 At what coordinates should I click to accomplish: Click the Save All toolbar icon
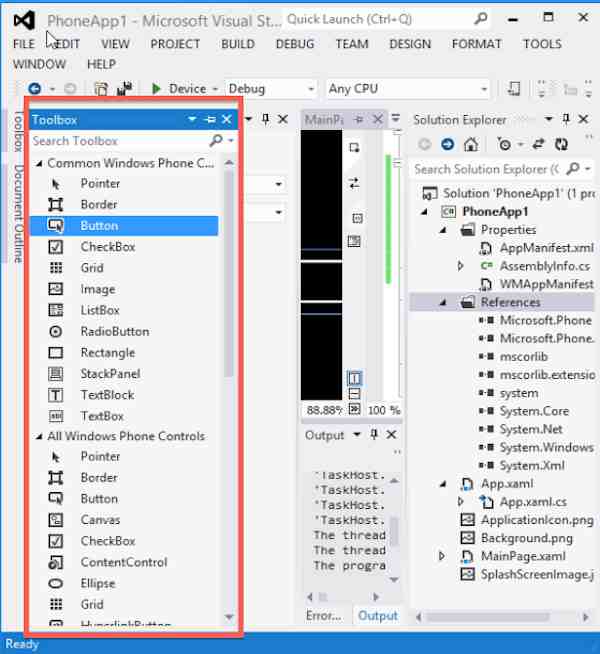tap(124, 88)
